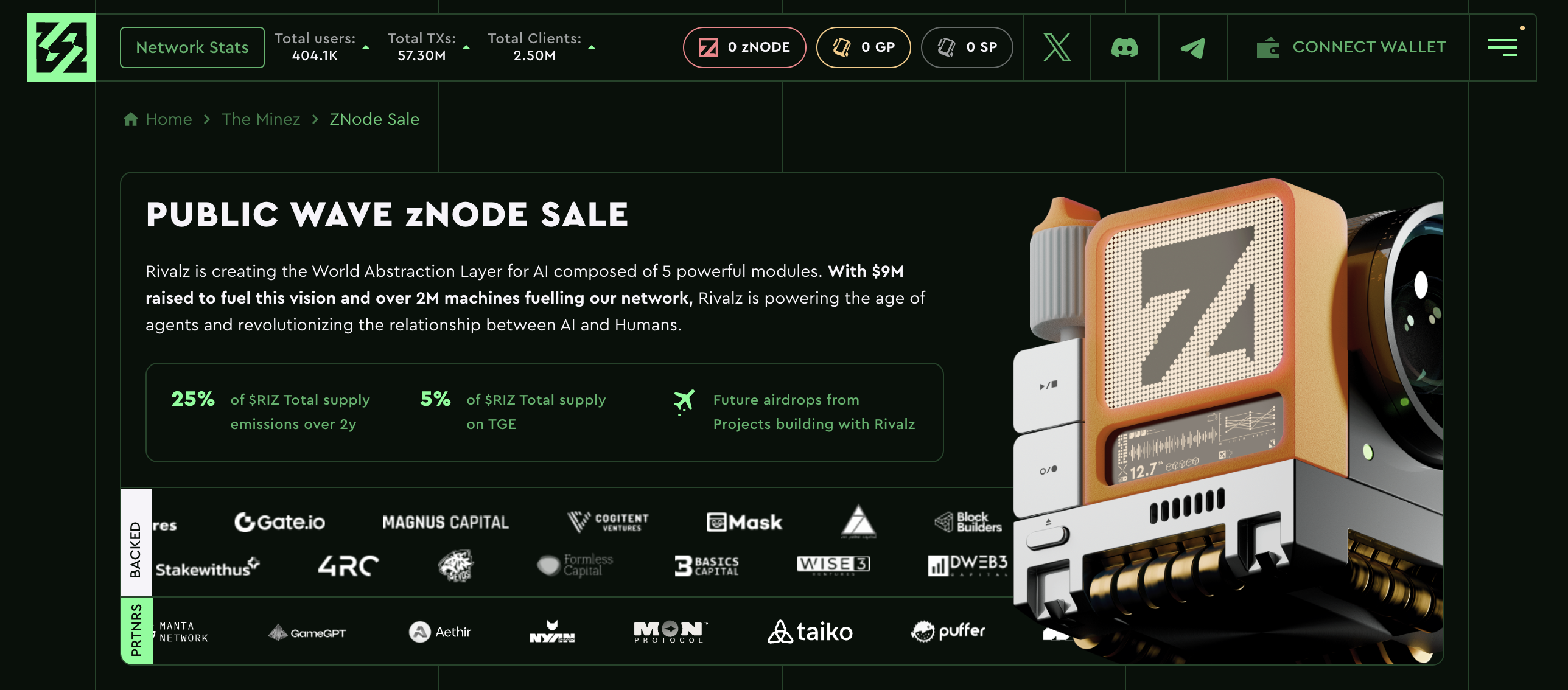The width and height of the screenshot is (1568, 690).
Task: Click the CONNECT WALLET button
Action: pyautogui.click(x=1351, y=47)
